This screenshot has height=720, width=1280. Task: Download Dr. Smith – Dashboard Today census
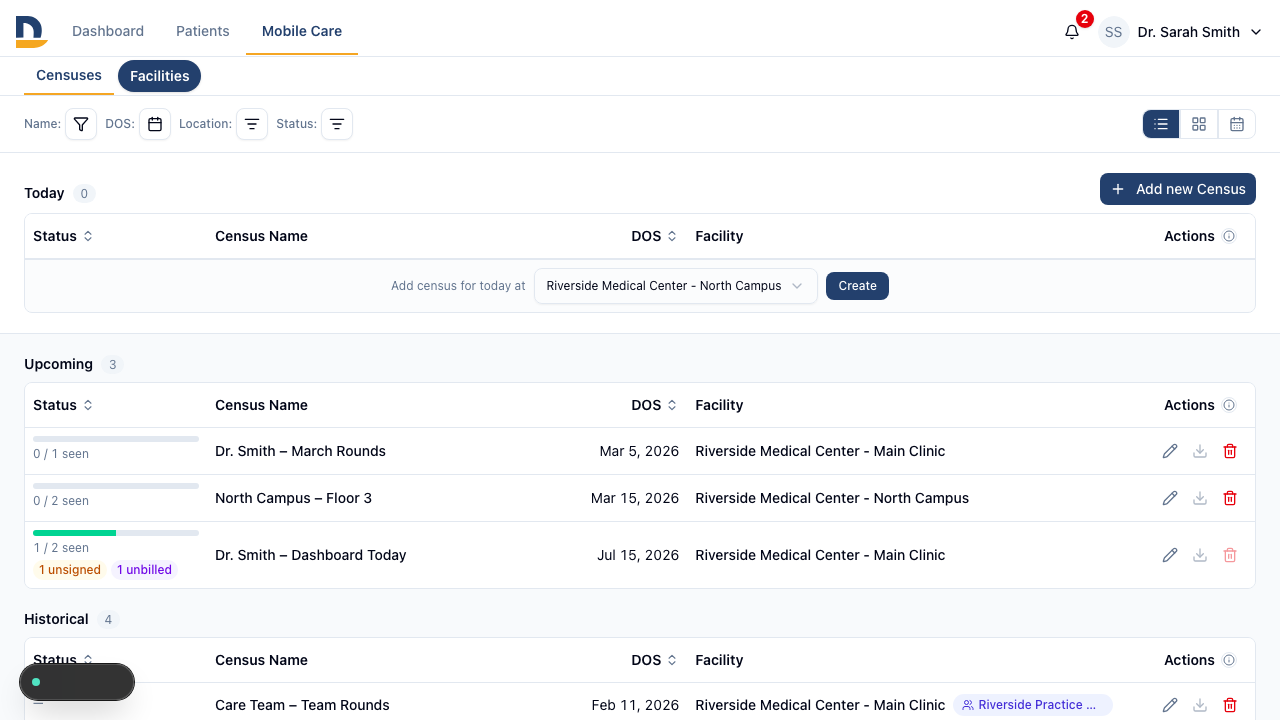1200,555
